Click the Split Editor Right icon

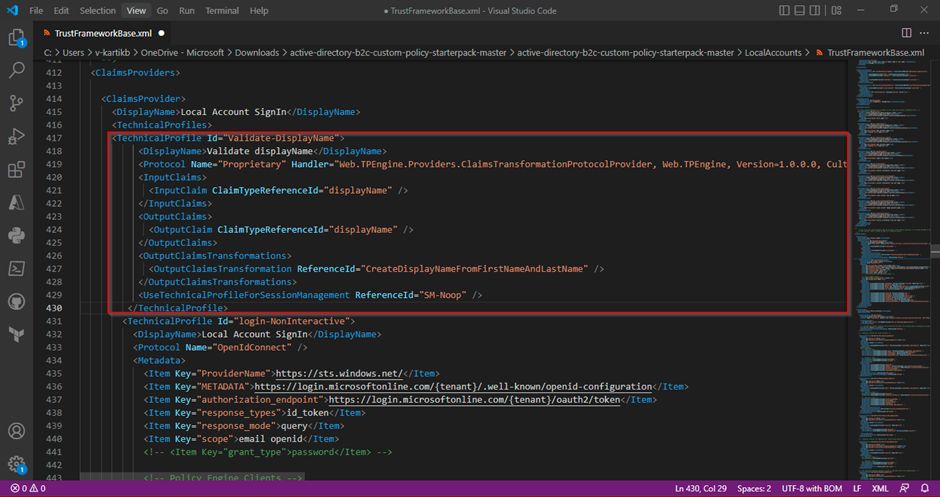(x=906, y=33)
